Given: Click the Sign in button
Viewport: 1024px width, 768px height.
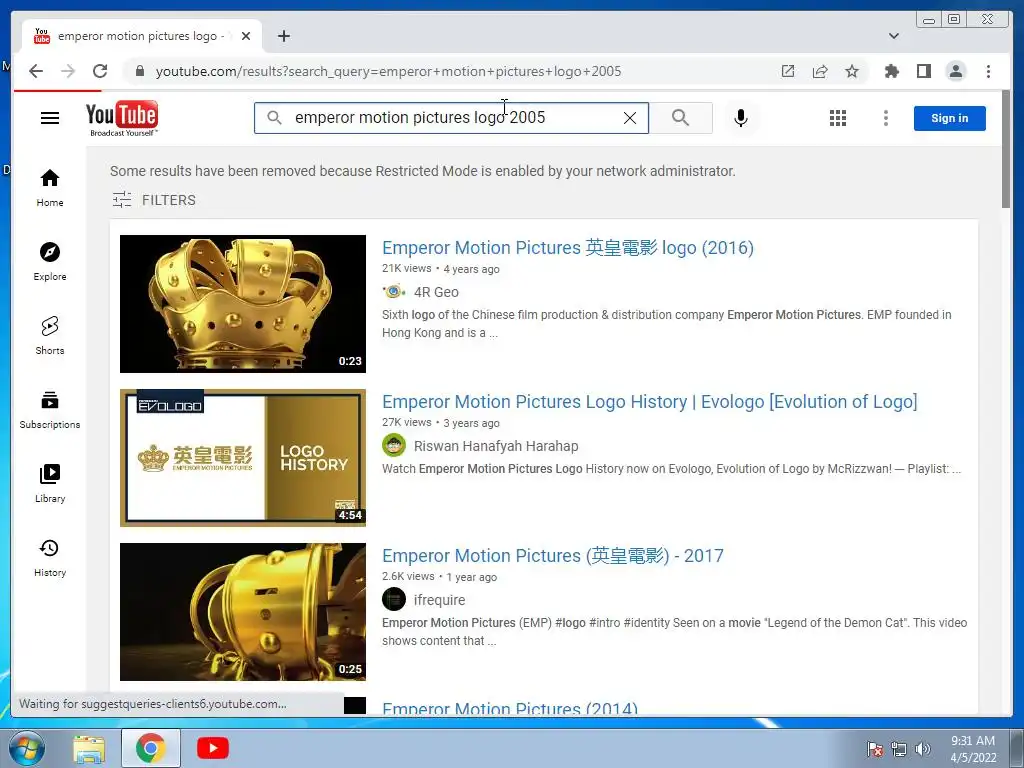Looking at the screenshot, I should pos(950,118).
